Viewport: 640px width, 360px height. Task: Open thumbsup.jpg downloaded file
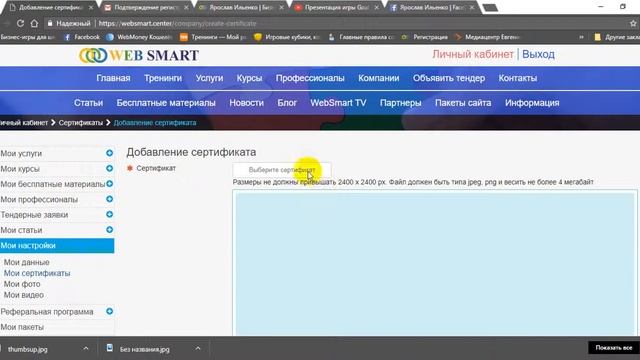[28, 349]
